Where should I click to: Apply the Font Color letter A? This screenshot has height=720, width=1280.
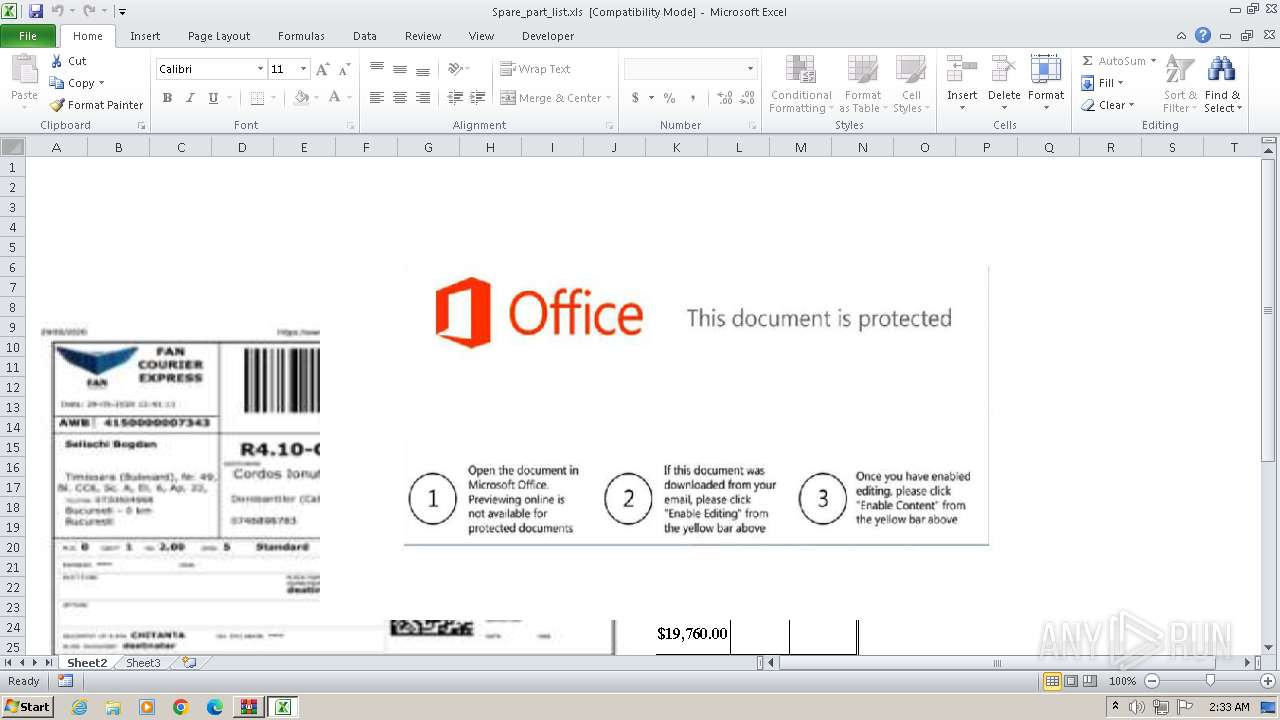pos(334,98)
